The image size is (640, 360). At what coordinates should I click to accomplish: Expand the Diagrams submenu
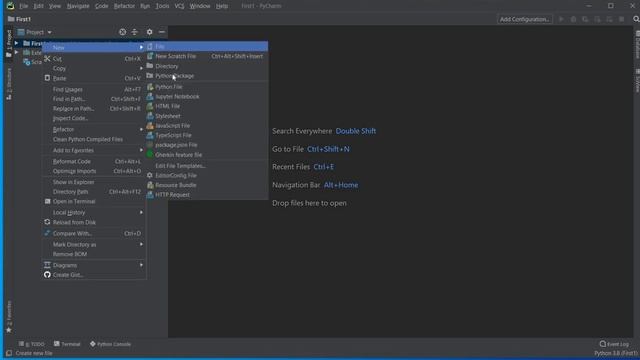[94, 265]
